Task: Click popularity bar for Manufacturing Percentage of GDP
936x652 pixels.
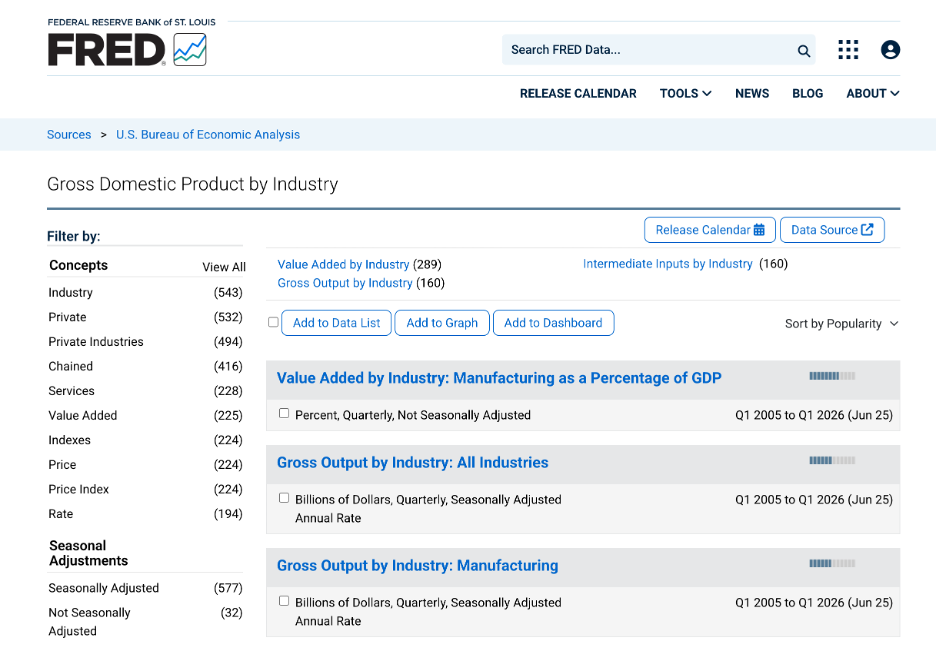Action: point(832,376)
